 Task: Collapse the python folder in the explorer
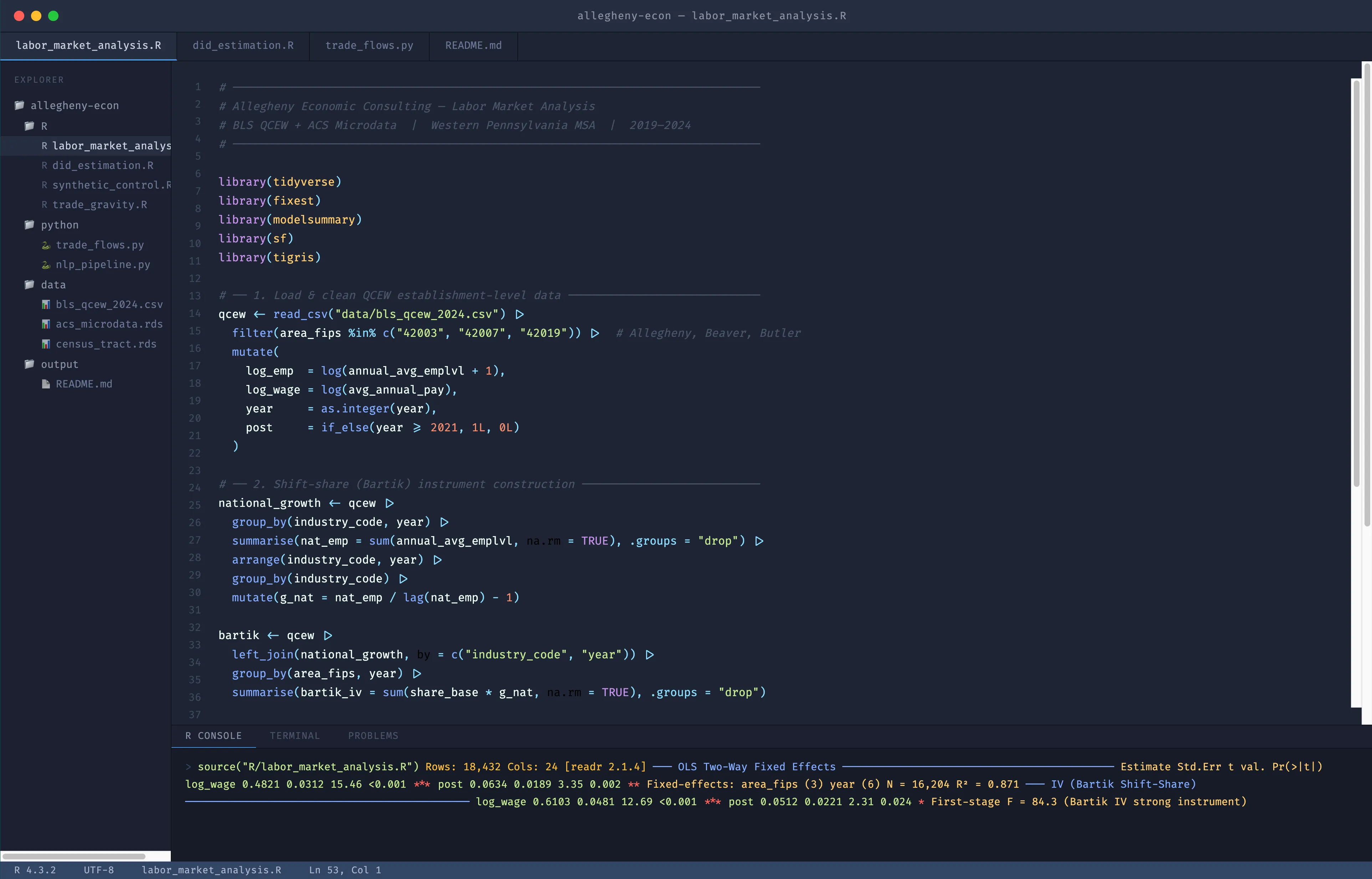point(29,225)
